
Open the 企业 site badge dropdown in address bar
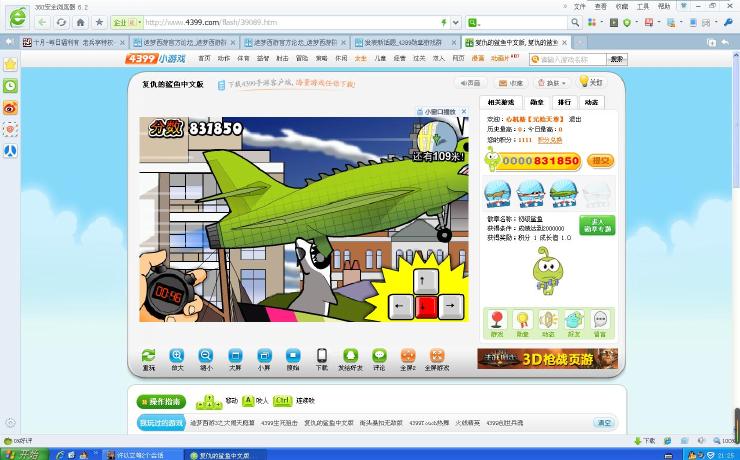tap(126, 22)
